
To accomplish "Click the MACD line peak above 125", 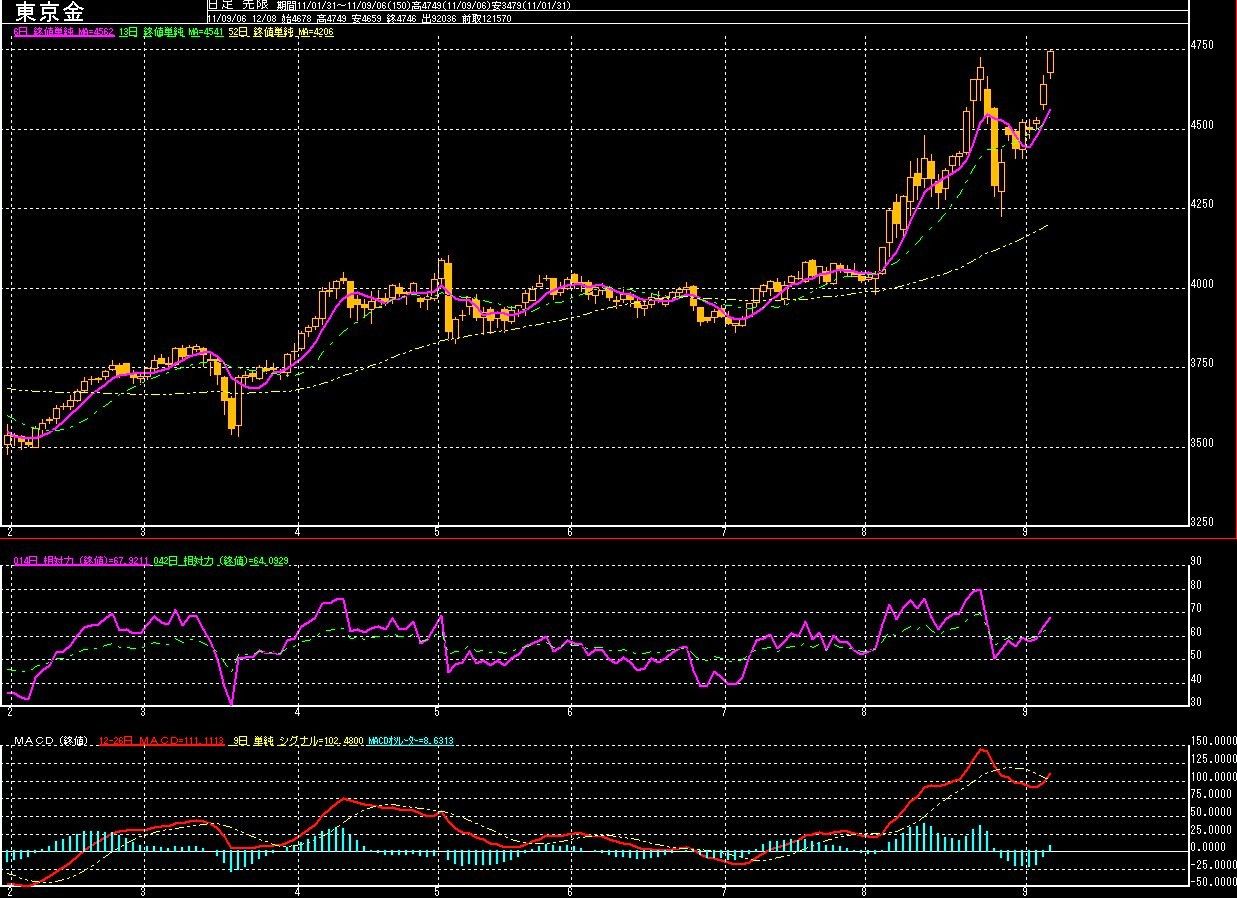I will pos(982,750).
